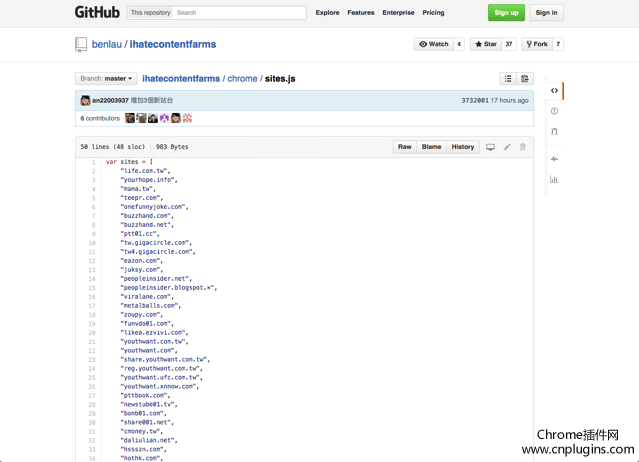Click the pencil edit file icon
This screenshot has height=462, width=639.
(507, 147)
